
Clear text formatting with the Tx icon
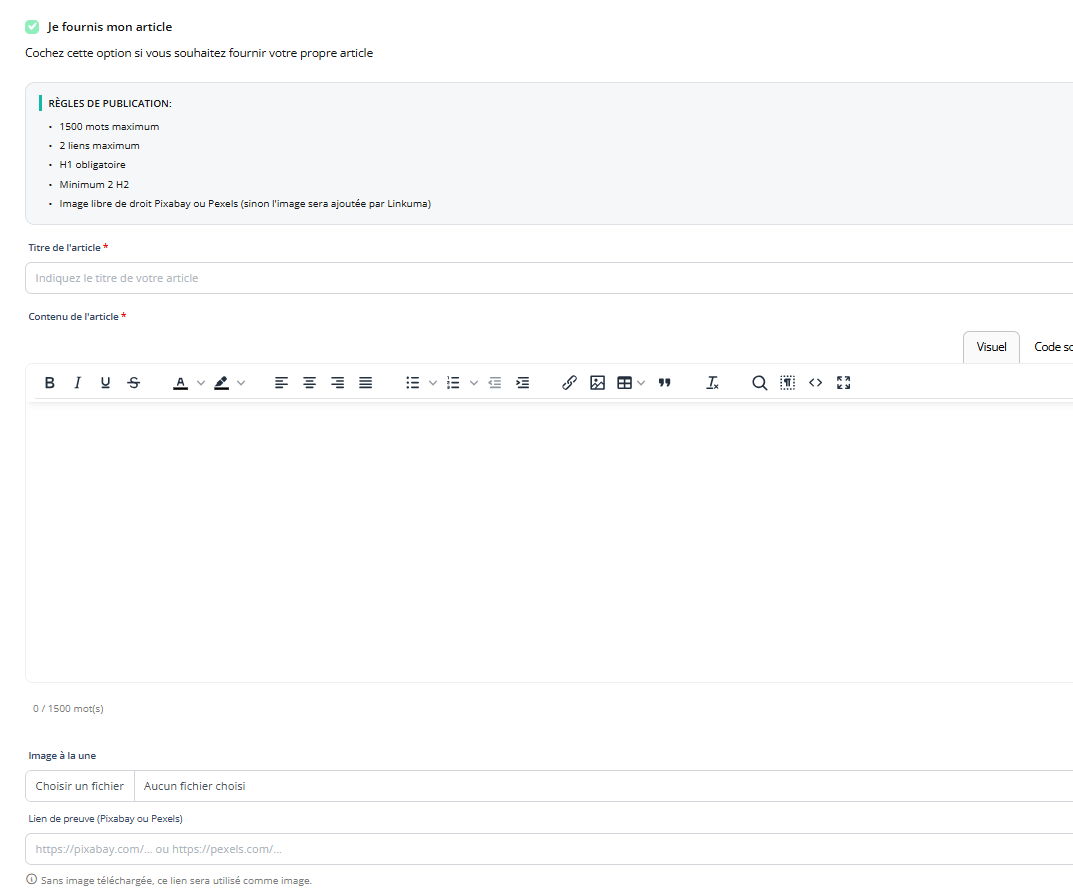click(712, 383)
